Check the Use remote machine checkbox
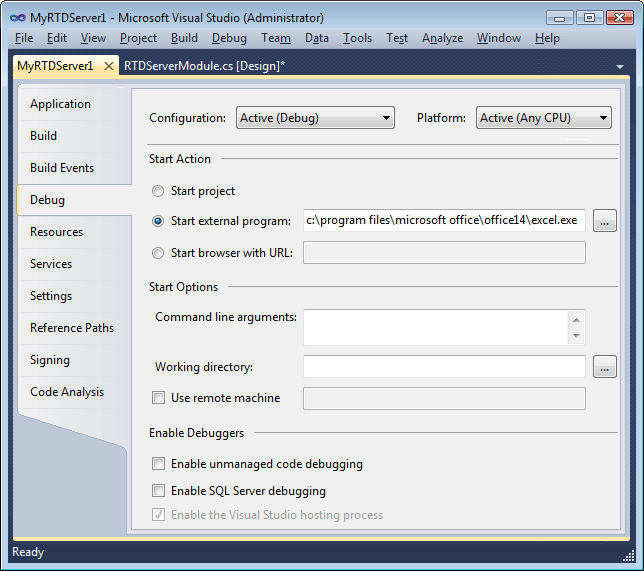This screenshot has width=644, height=571. pyautogui.click(x=159, y=398)
